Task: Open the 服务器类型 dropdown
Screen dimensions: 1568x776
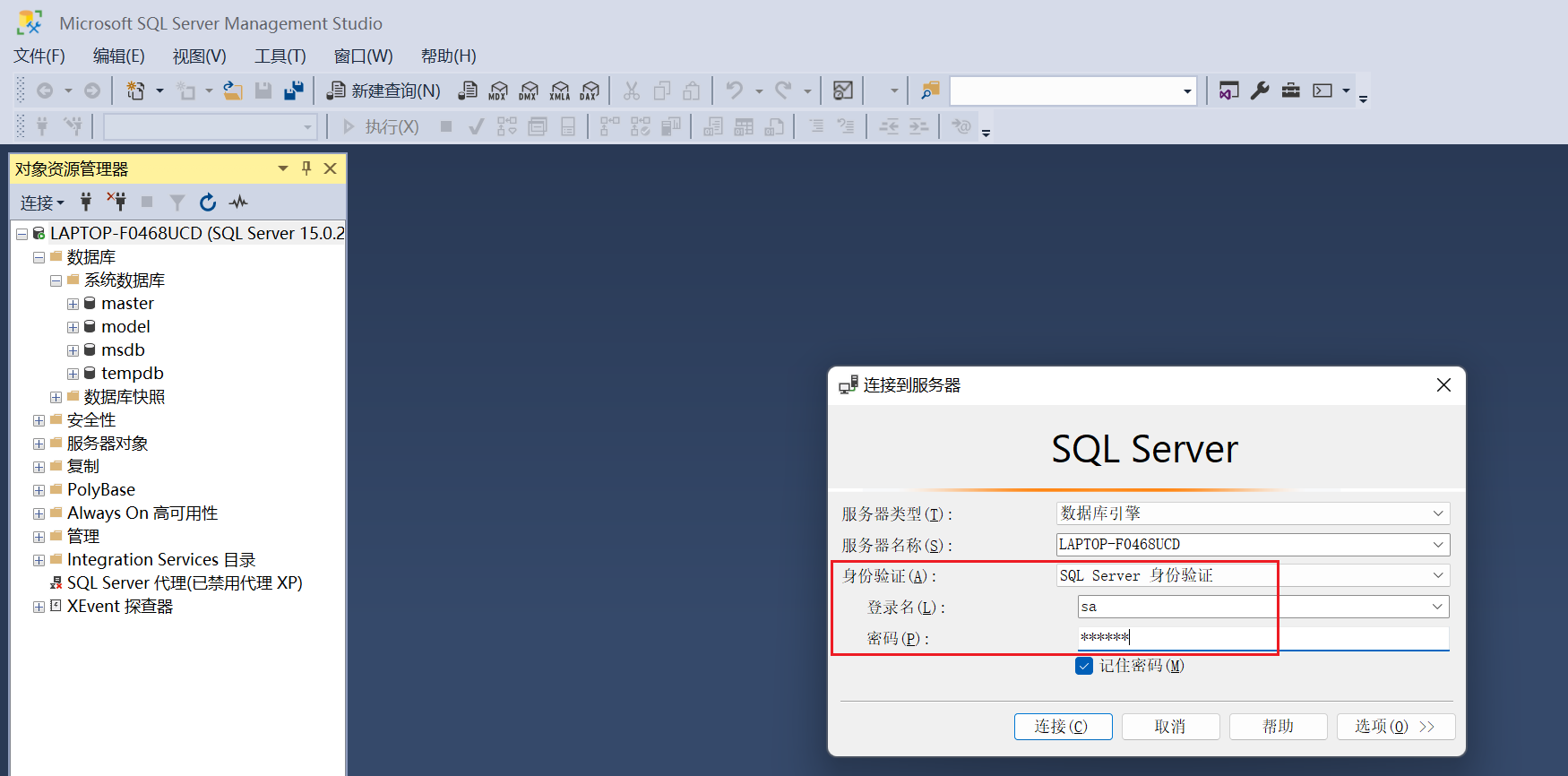Action: tap(1253, 513)
